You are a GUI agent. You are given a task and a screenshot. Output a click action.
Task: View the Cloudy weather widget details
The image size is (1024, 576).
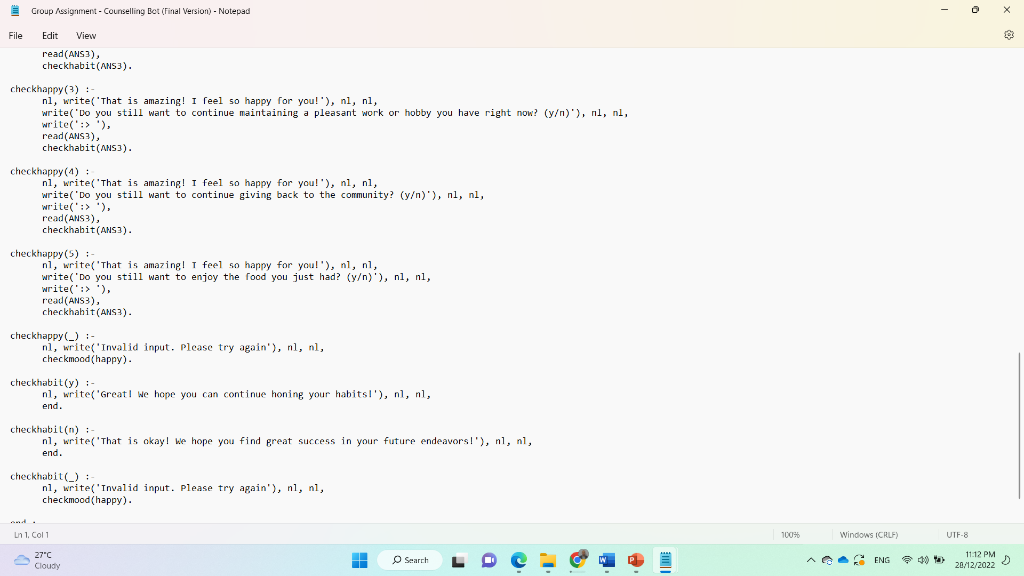click(35, 561)
